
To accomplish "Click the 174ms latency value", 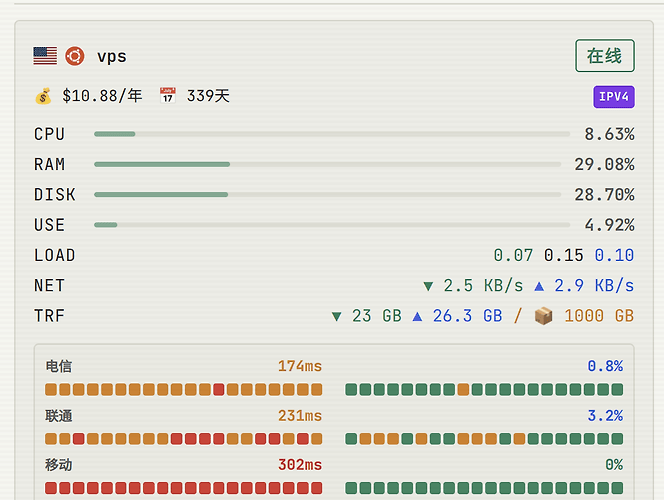I will [x=300, y=366].
